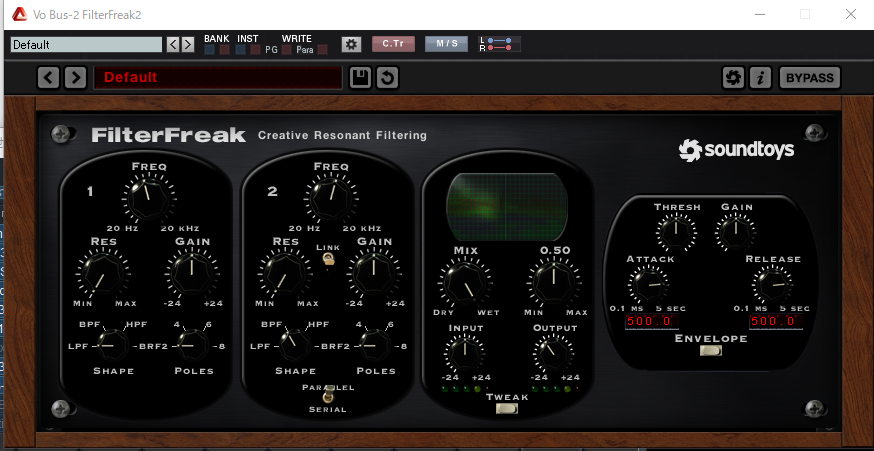Adjust filter 1 Freq knob
This screenshot has height=451, width=874.
click(x=148, y=197)
